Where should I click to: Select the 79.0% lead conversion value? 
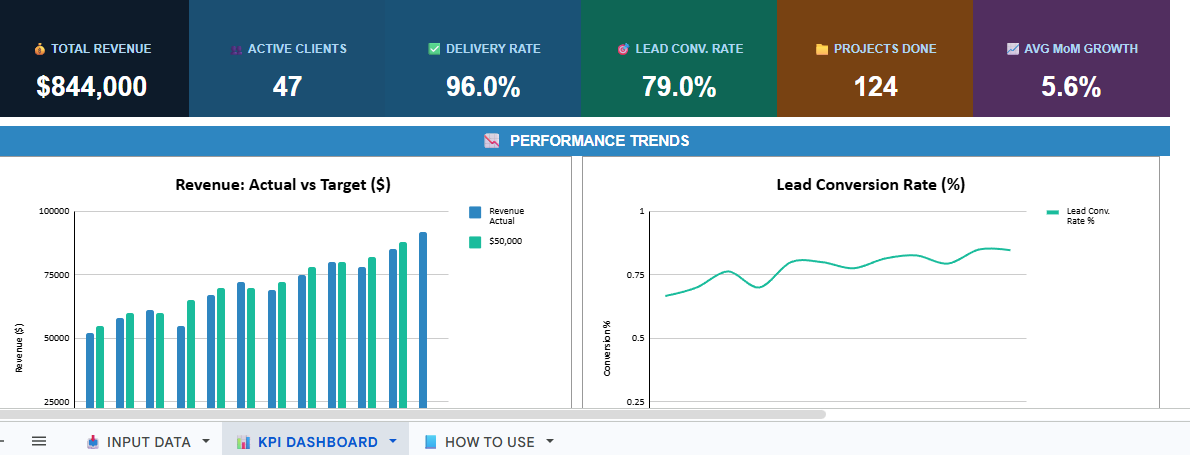(679, 87)
